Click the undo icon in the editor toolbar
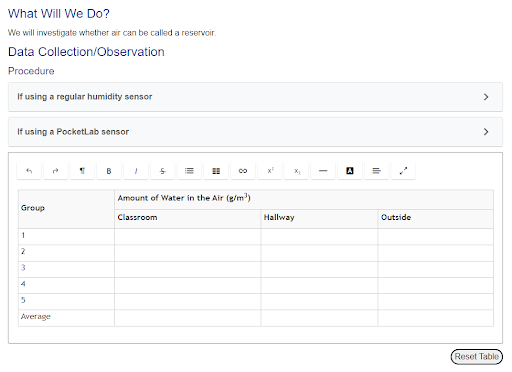 coord(29,171)
